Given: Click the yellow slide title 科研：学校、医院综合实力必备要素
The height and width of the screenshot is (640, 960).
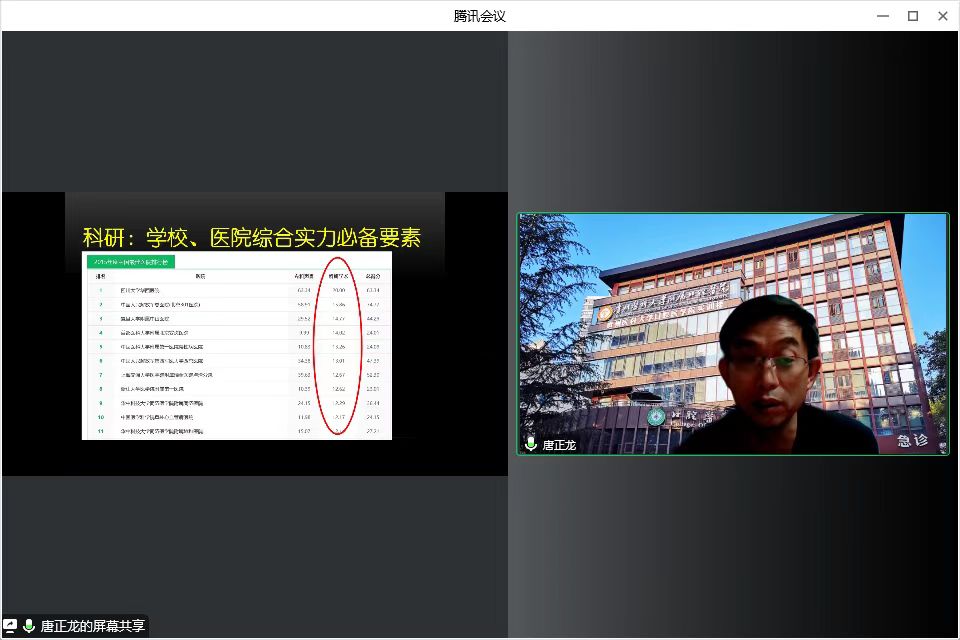Looking at the screenshot, I should click(251, 238).
